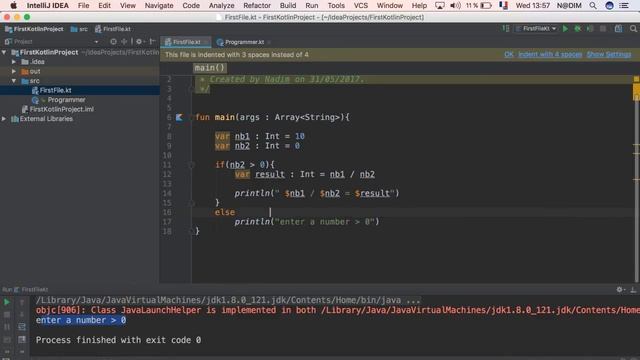Click the battery status icon
The width and height of the screenshot is (640, 360).
(486, 6)
